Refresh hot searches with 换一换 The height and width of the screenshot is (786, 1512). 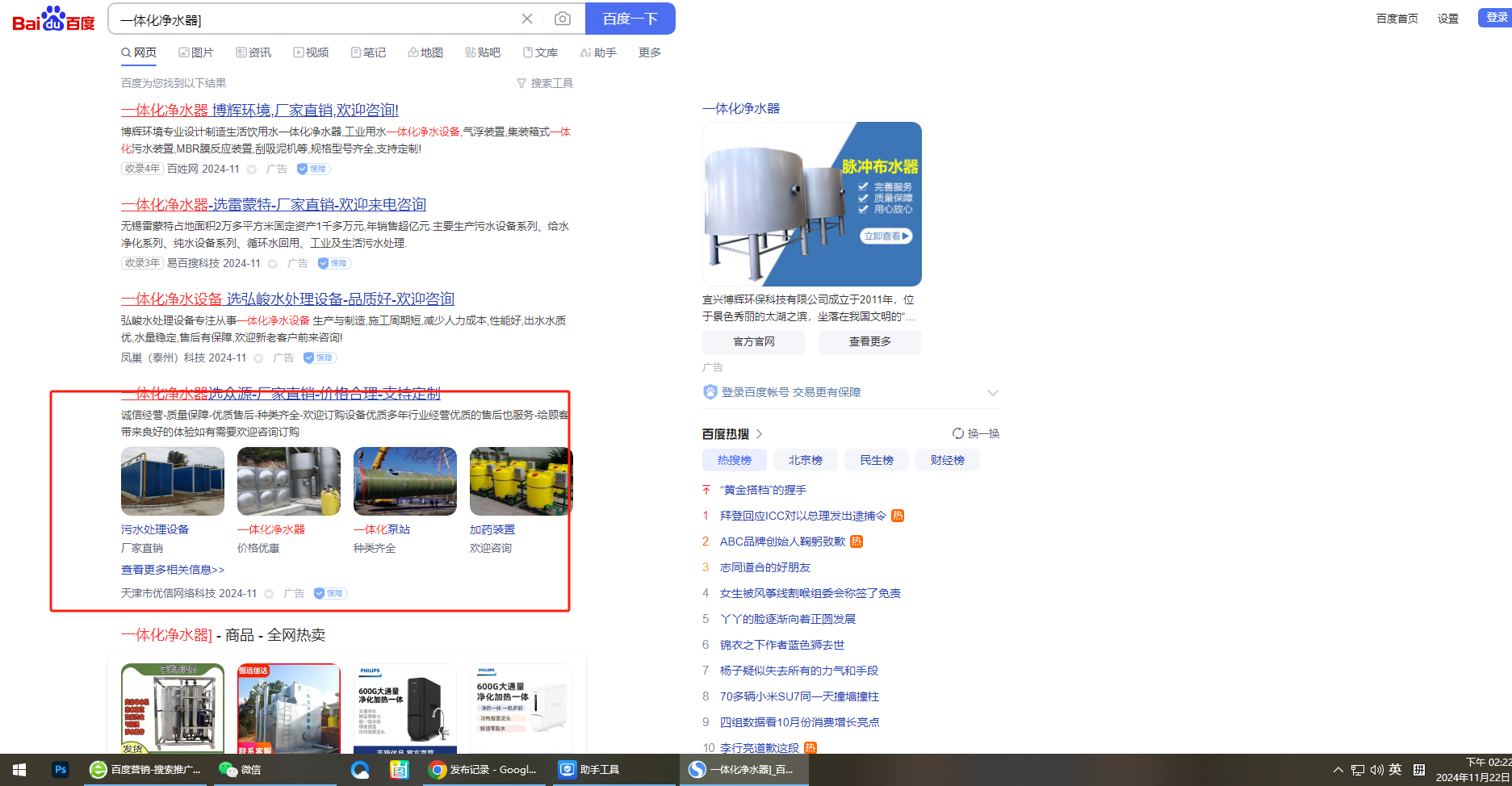coord(976,433)
